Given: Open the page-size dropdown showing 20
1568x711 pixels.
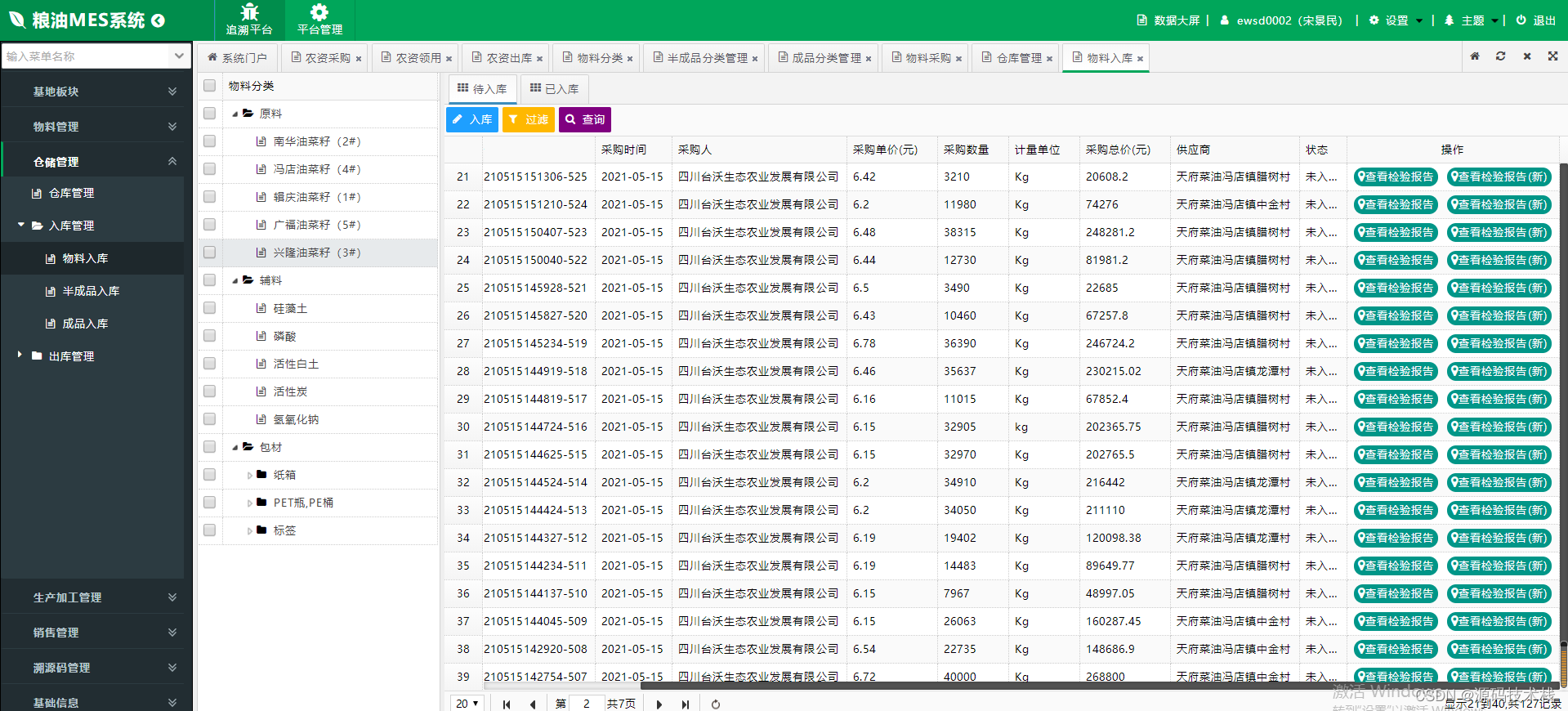Looking at the screenshot, I should (x=467, y=704).
